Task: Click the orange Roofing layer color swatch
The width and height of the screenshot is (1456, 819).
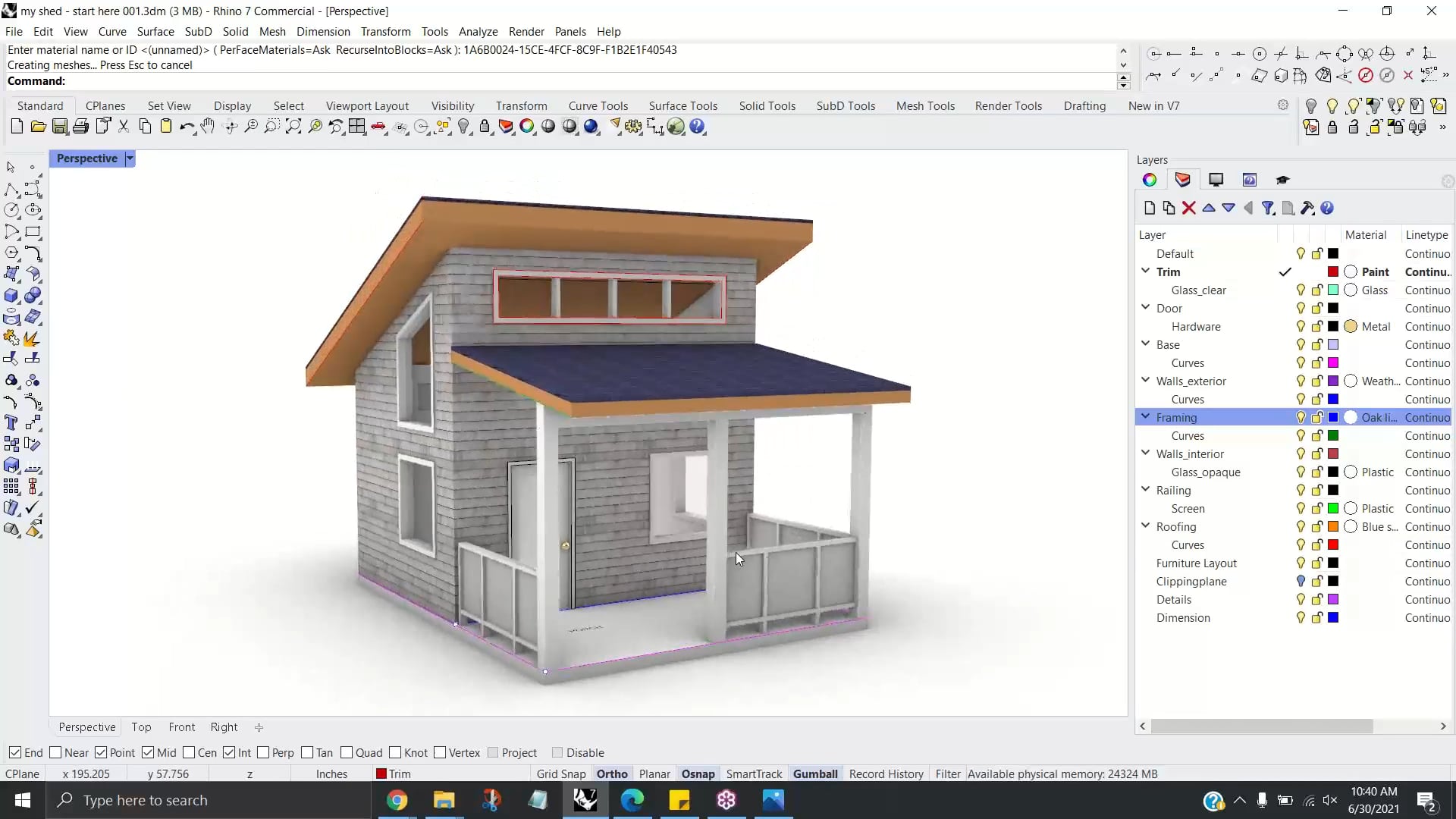Action: [1333, 526]
